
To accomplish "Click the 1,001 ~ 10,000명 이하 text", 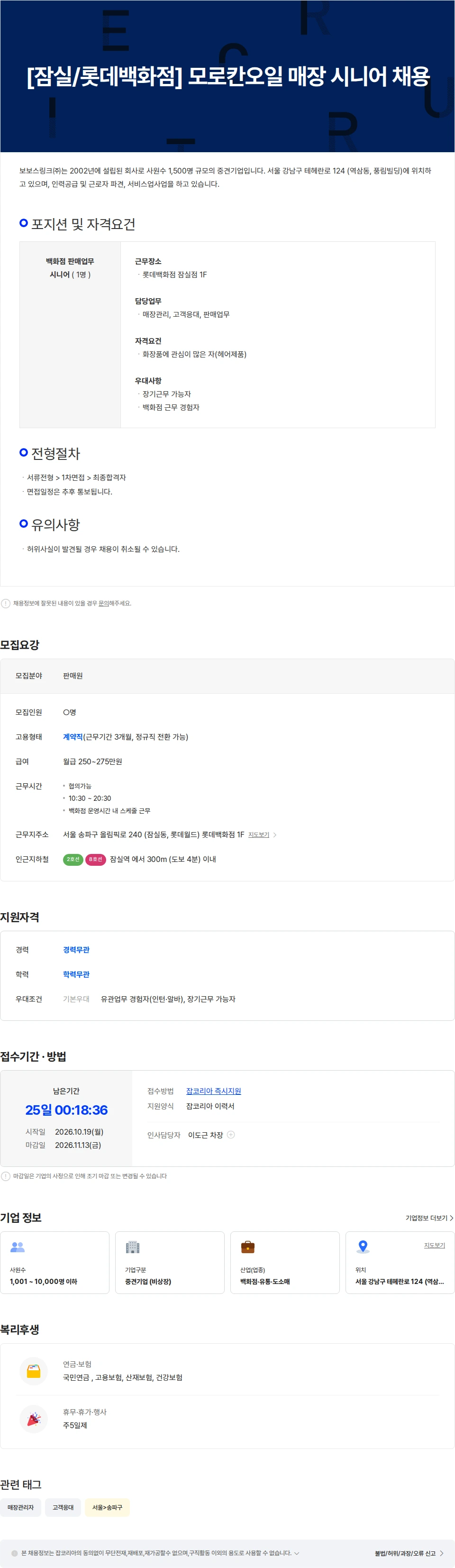I will pos(43,1281).
